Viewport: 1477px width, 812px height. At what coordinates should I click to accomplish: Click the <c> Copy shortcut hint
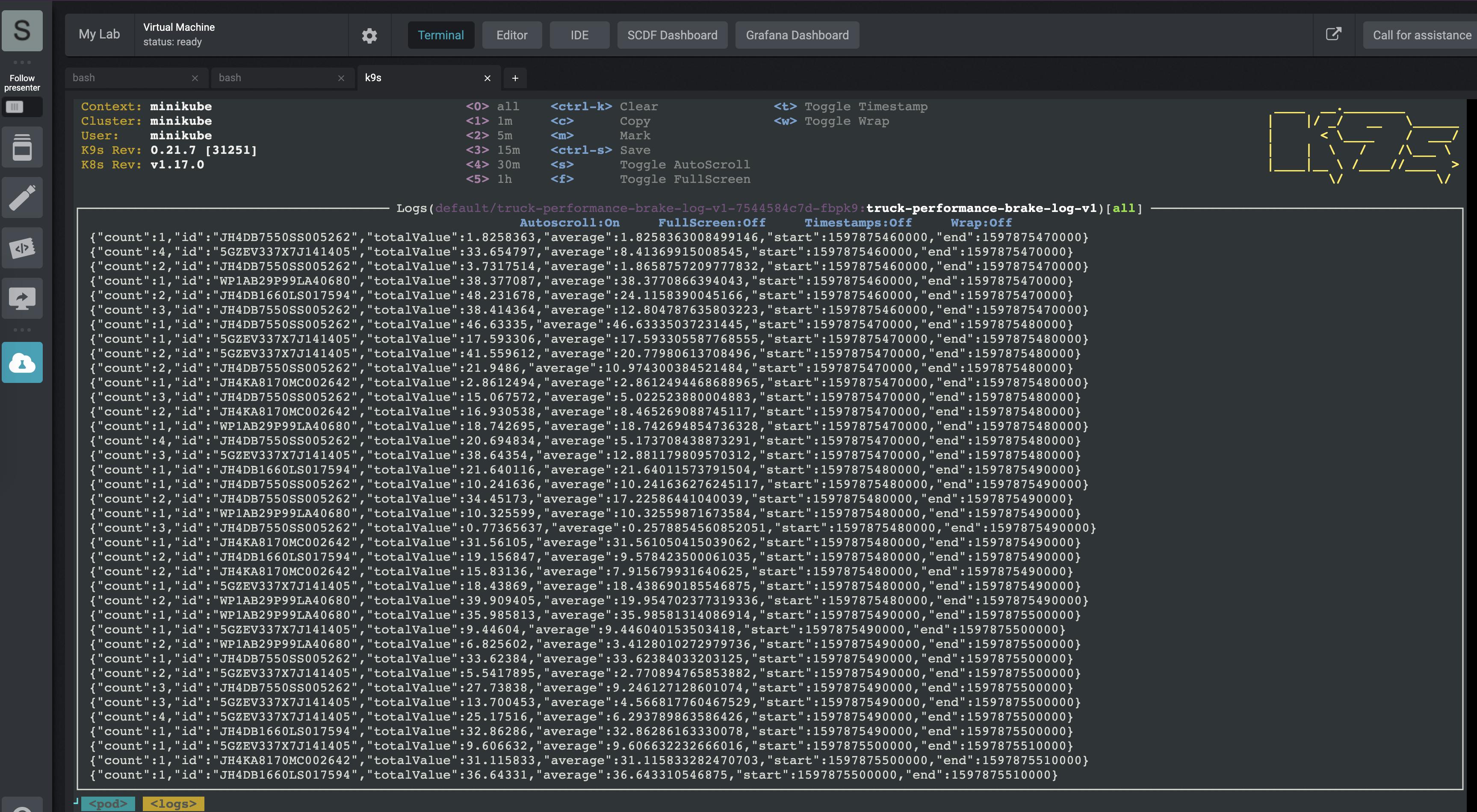pos(600,121)
